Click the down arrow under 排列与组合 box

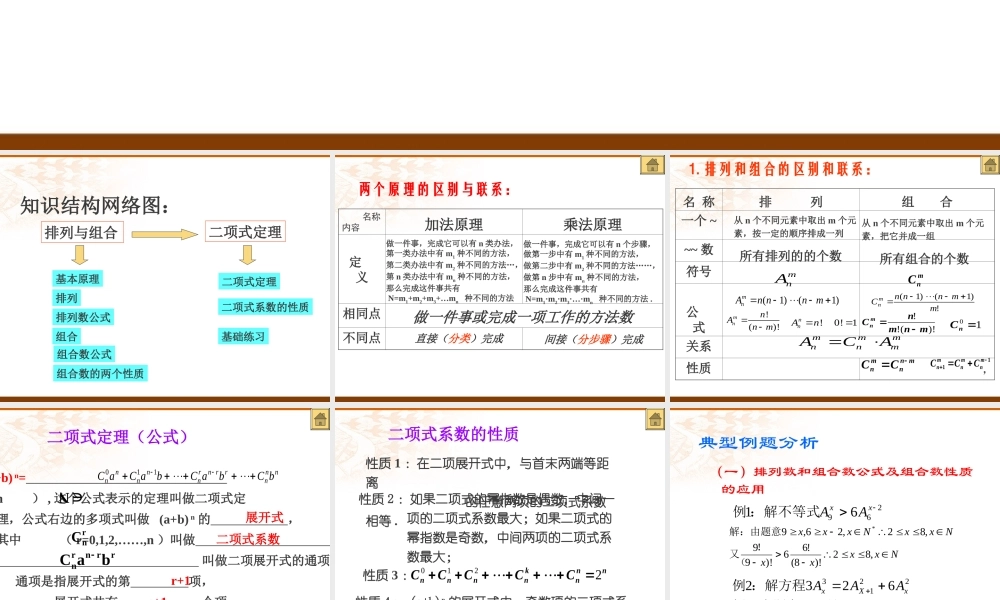80,255
